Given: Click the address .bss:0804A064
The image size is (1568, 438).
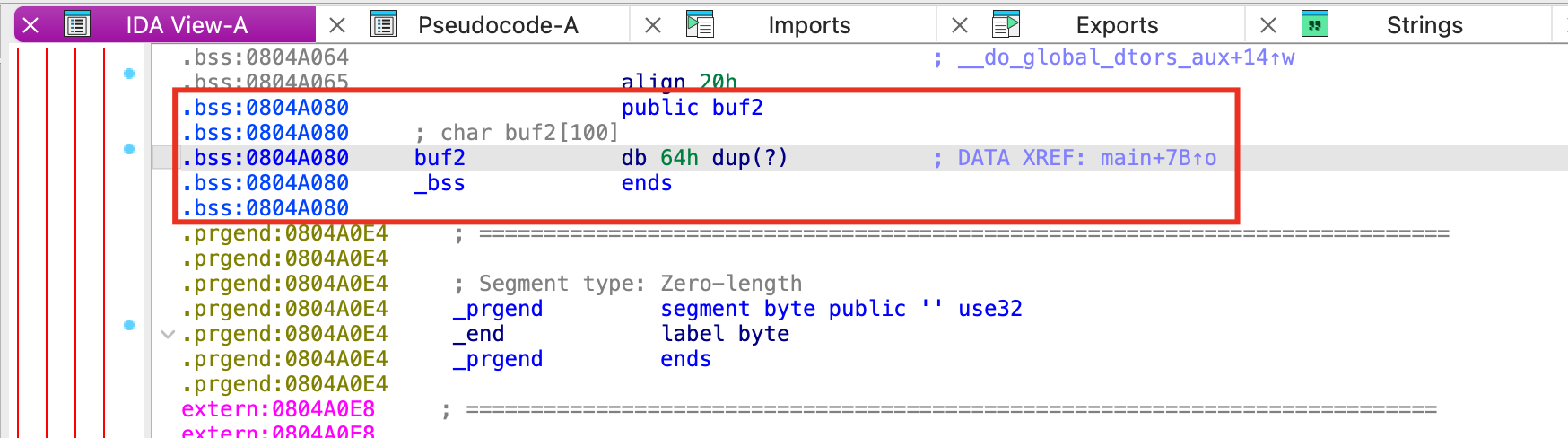Looking at the screenshot, I should (265, 57).
